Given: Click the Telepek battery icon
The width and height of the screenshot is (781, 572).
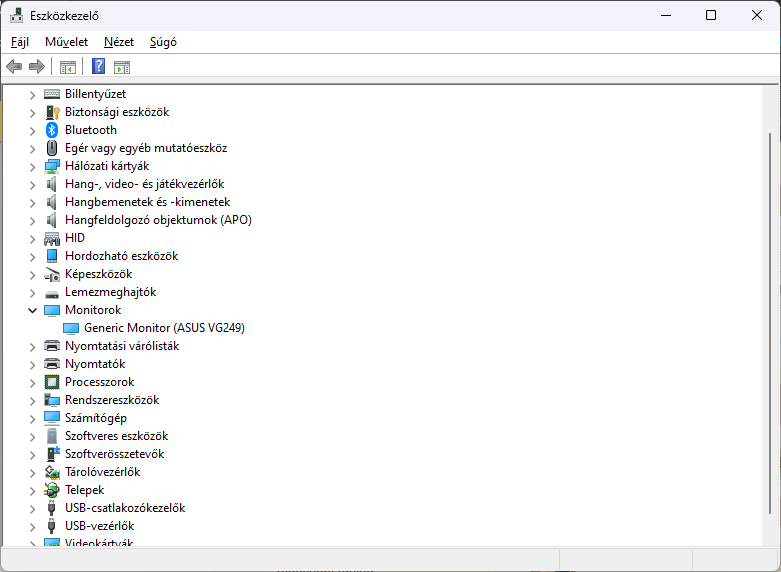Looking at the screenshot, I should pyautogui.click(x=52, y=490).
